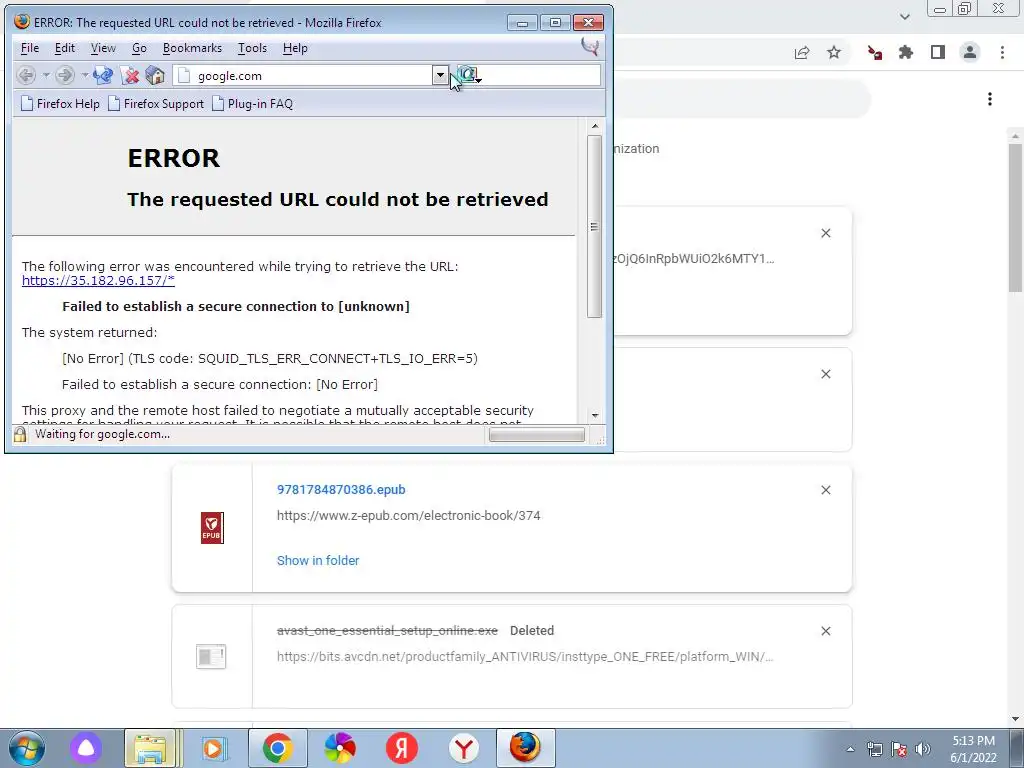Viewport: 1024px width, 768px height.
Task: Open the Forward history dropdown arrow
Action: (x=84, y=75)
